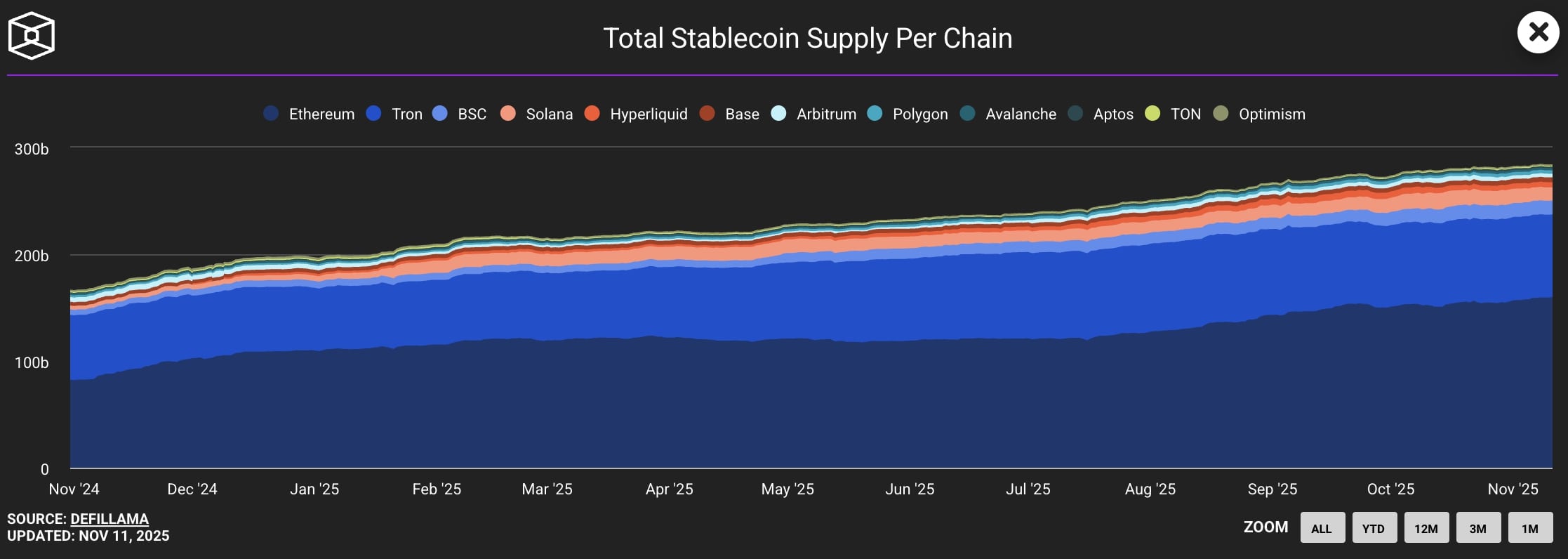Choose the 1M zoom option

coord(1530,528)
